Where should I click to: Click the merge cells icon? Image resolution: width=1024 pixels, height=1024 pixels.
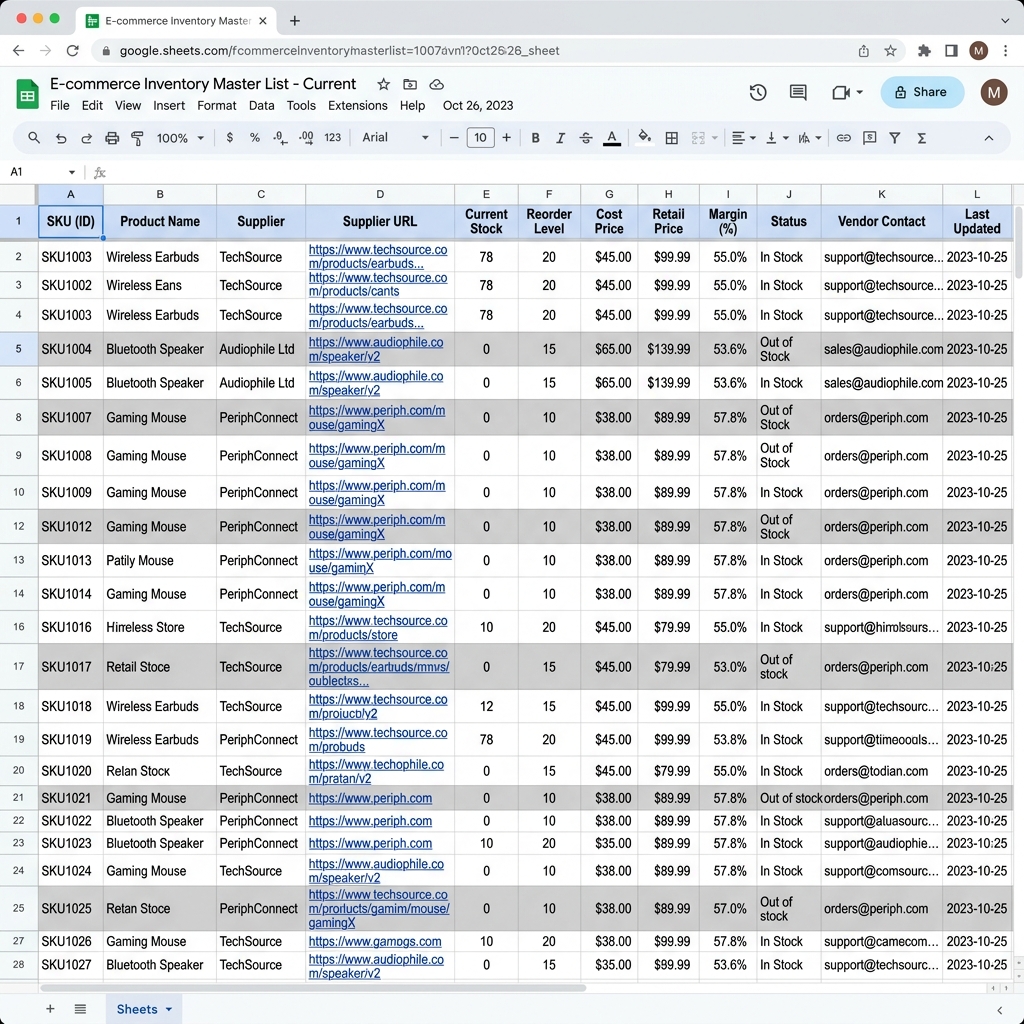(698, 138)
